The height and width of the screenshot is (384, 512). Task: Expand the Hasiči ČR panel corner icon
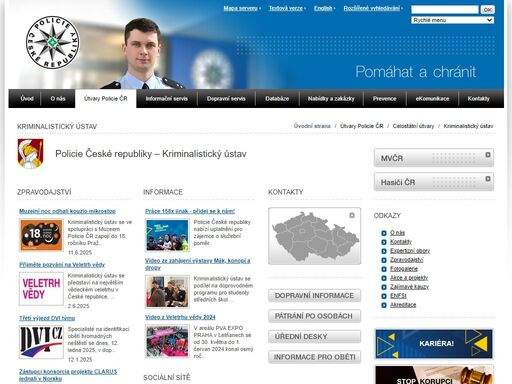point(488,179)
